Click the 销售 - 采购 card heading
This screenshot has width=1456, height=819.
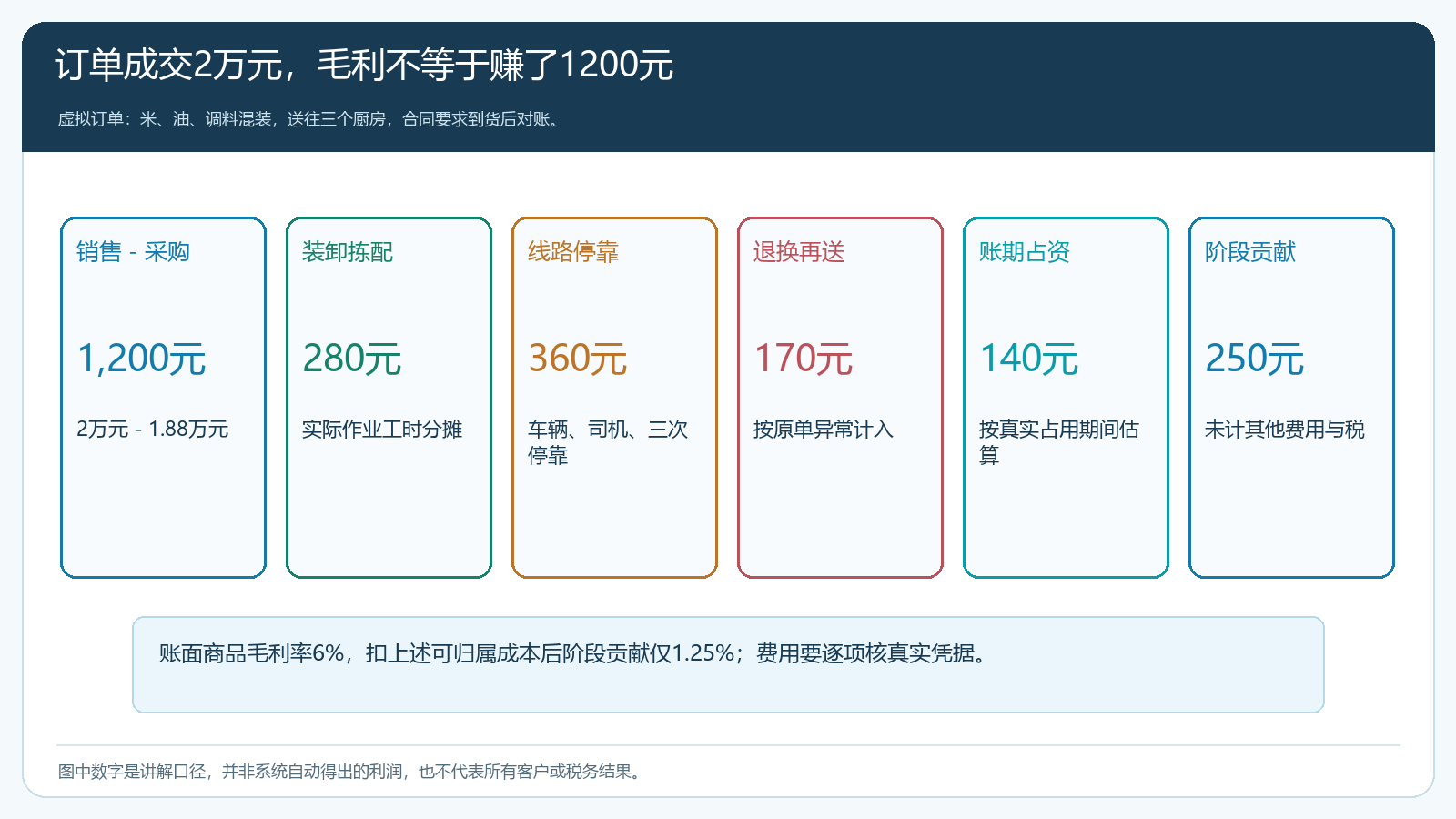point(133,252)
